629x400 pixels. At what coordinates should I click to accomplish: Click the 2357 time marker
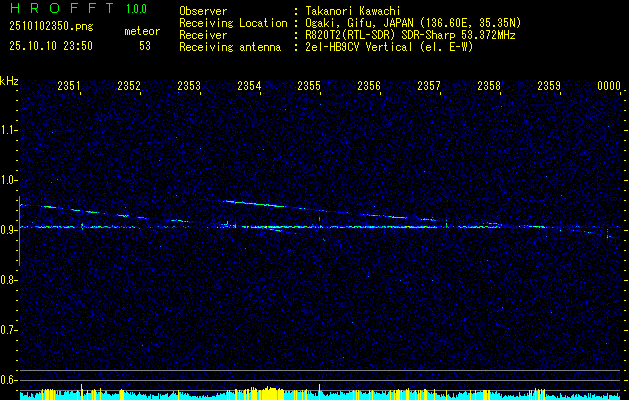(428, 85)
